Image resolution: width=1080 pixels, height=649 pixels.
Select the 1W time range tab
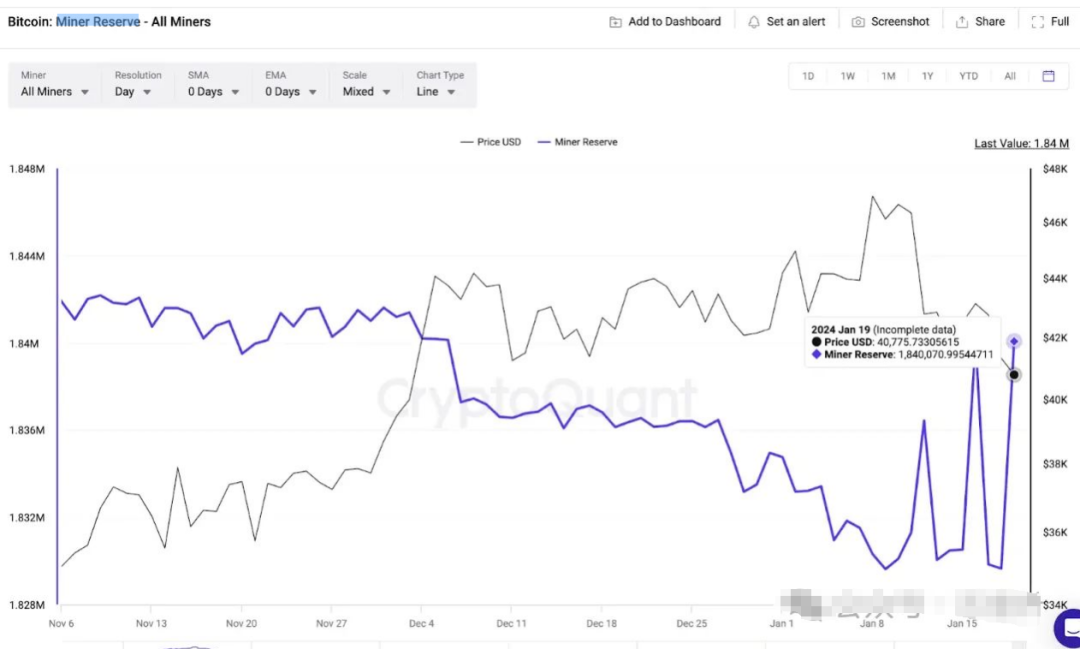[848, 76]
